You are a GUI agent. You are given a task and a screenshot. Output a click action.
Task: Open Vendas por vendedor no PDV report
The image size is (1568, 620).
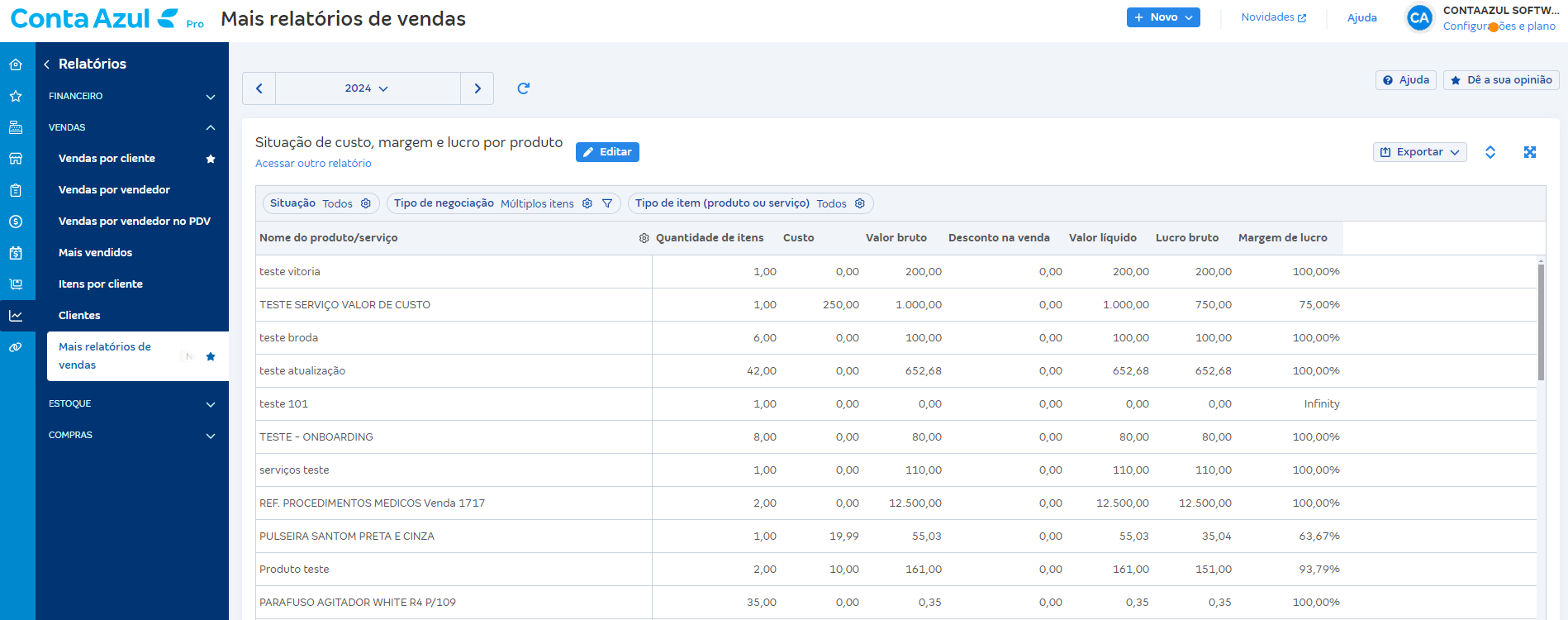pyautogui.click(x=135, y=222)
